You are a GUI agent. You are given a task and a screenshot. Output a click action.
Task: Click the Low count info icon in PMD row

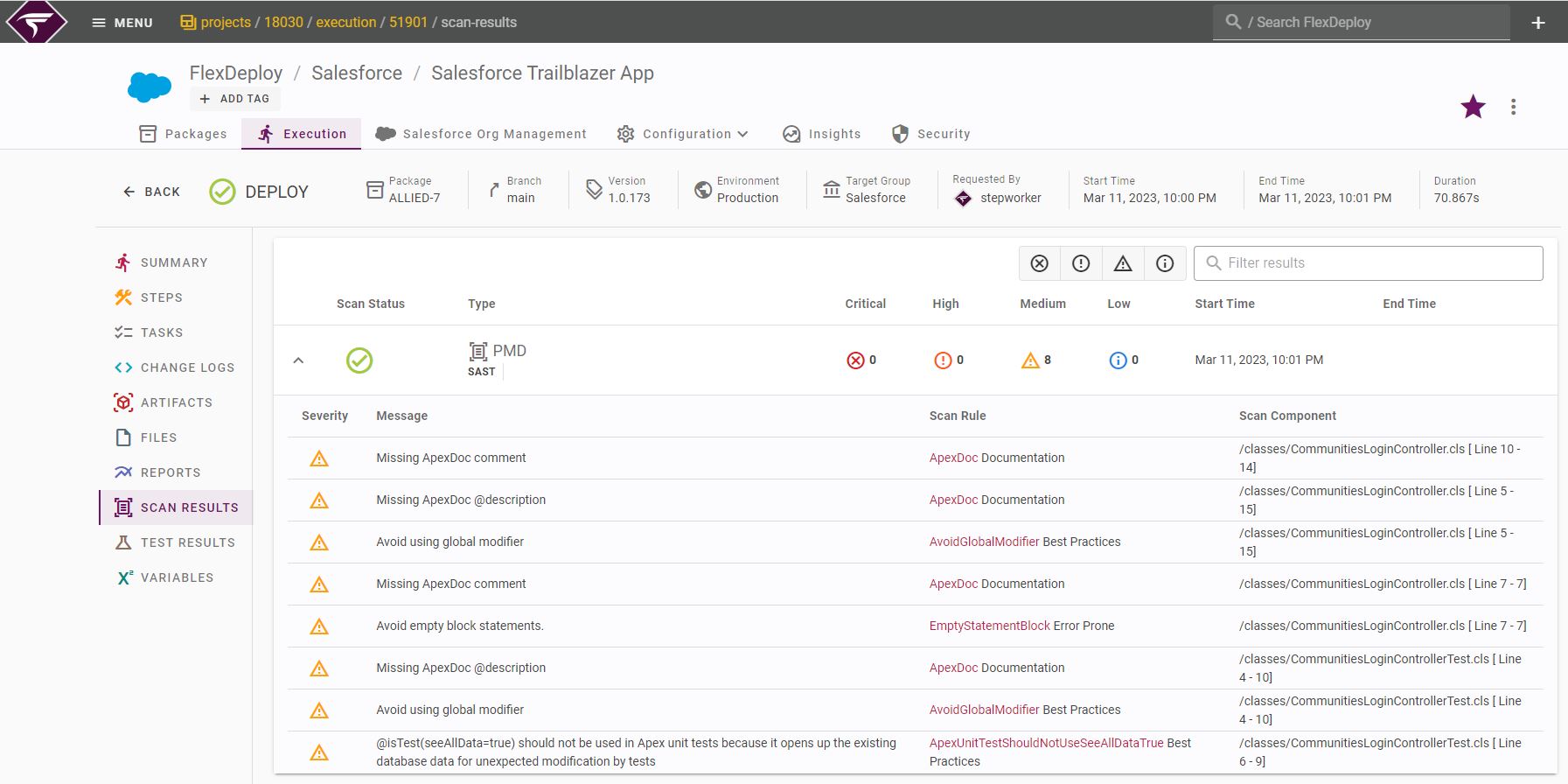(x=1118, y=360)
